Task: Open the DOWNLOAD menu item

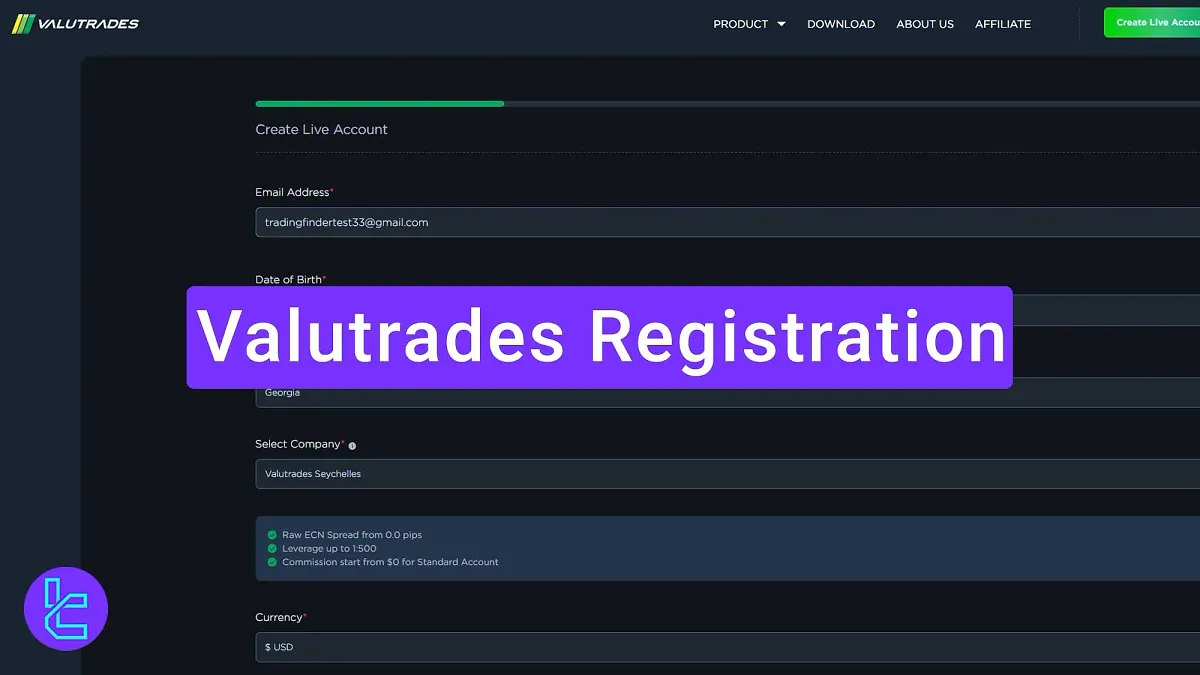Action: coord(841,23)
